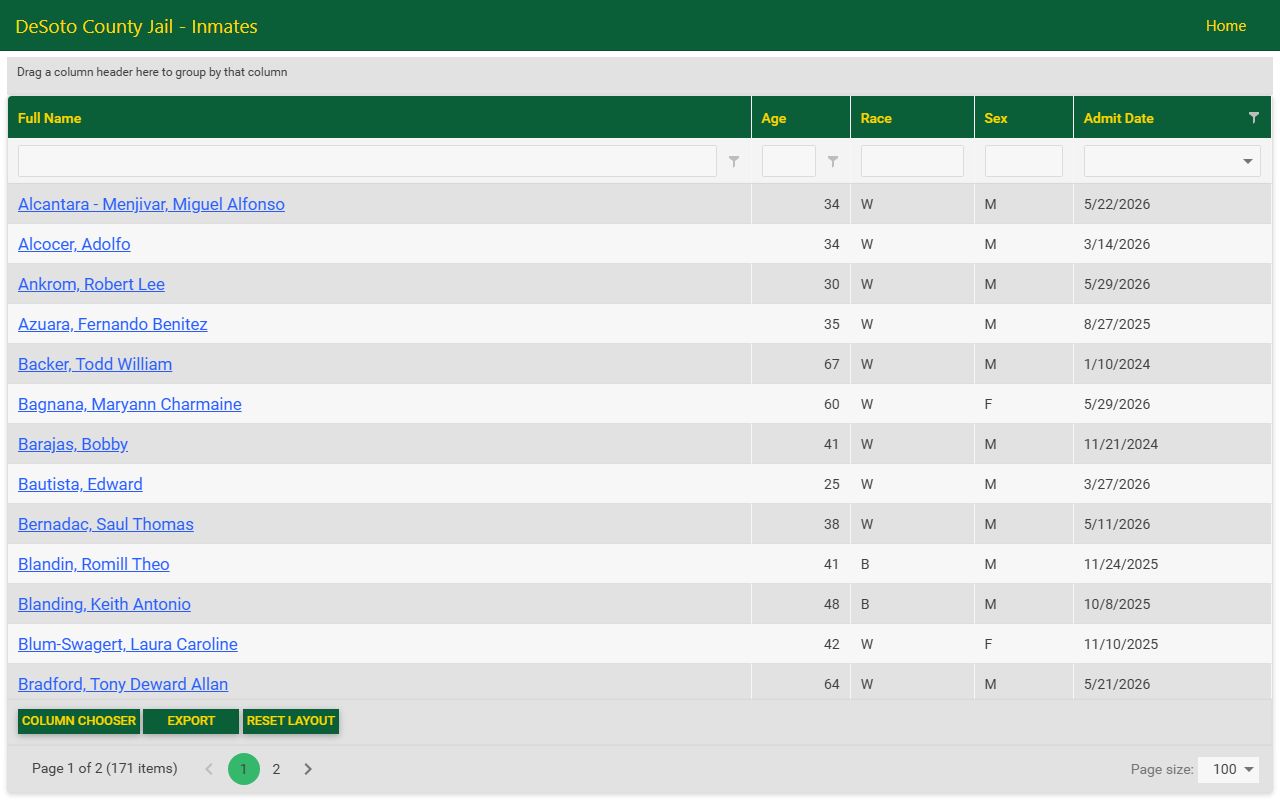Viewport: 1280px width, 800px height.
Task: Select race B cell for Blandin
Action: coord(912,564)
